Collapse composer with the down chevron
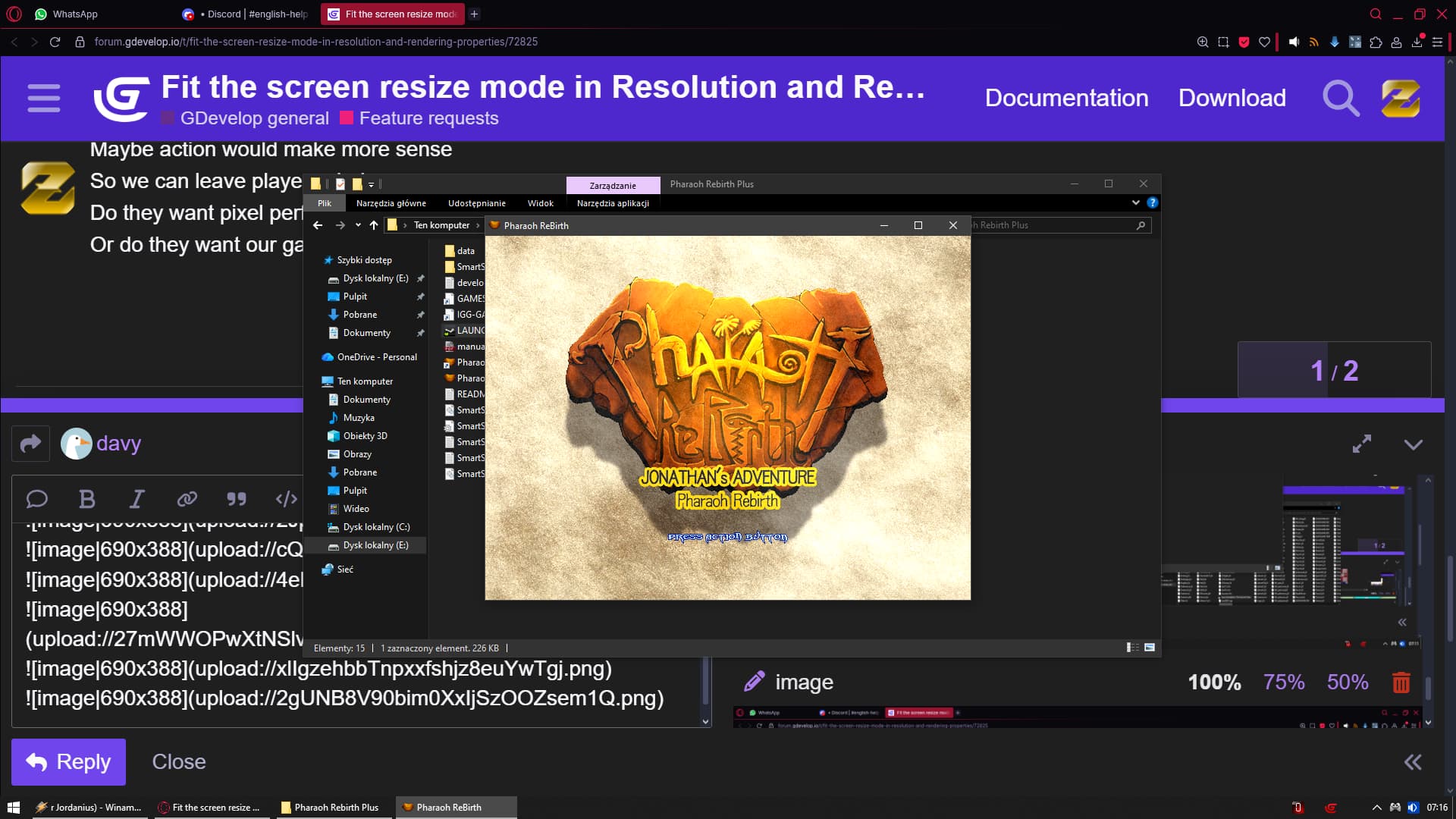This screenshot has height=819, width=1456. [x=1413, y=444]
